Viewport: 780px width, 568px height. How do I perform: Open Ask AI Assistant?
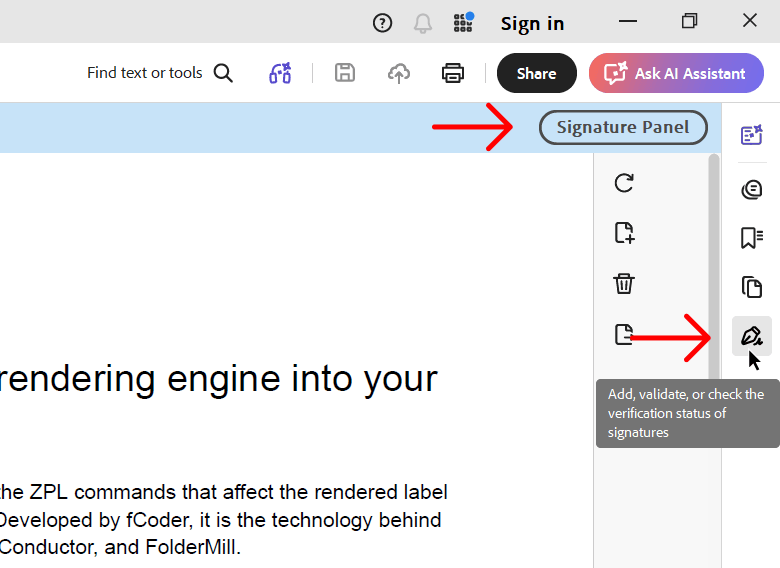click(676, 73)
